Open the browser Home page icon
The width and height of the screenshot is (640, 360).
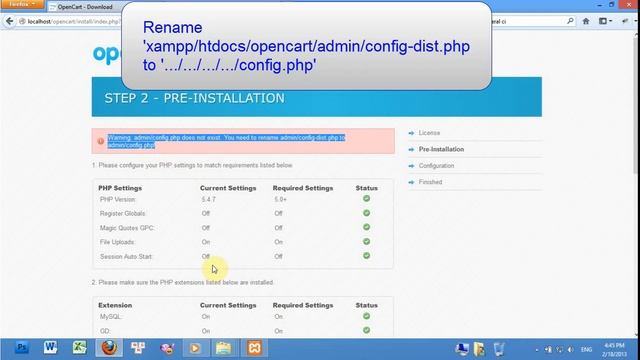(x=586, y=21)
